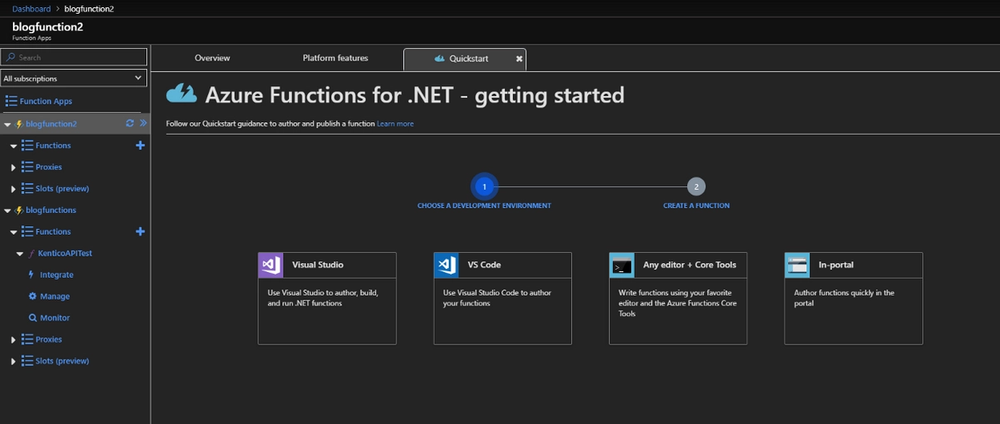This screenshot has width=1000, height=424.
Task: Select Any editor + Core Tools icon
Action: point(622,265)
